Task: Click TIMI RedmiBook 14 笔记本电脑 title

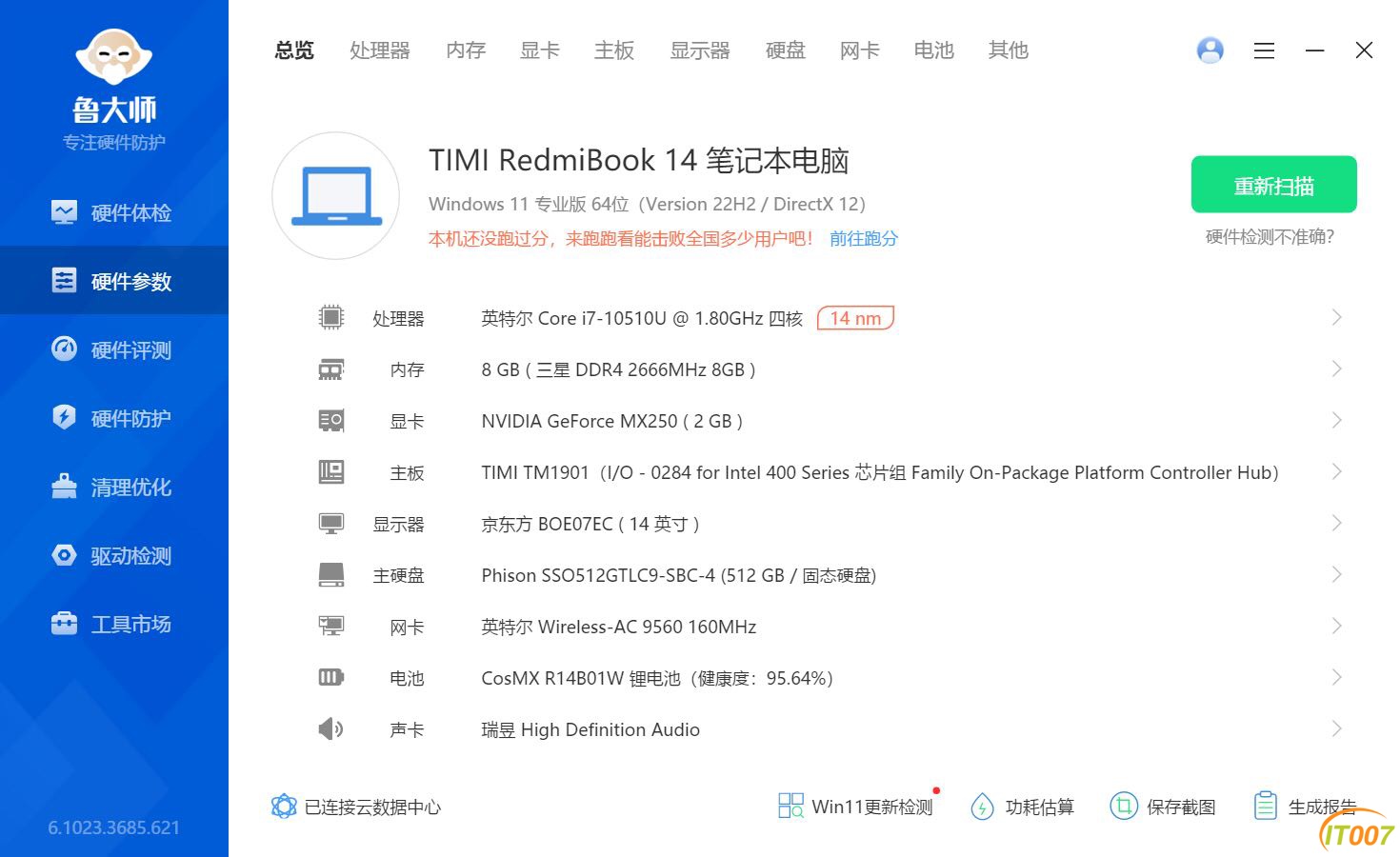Action: [x=638, y=160]
